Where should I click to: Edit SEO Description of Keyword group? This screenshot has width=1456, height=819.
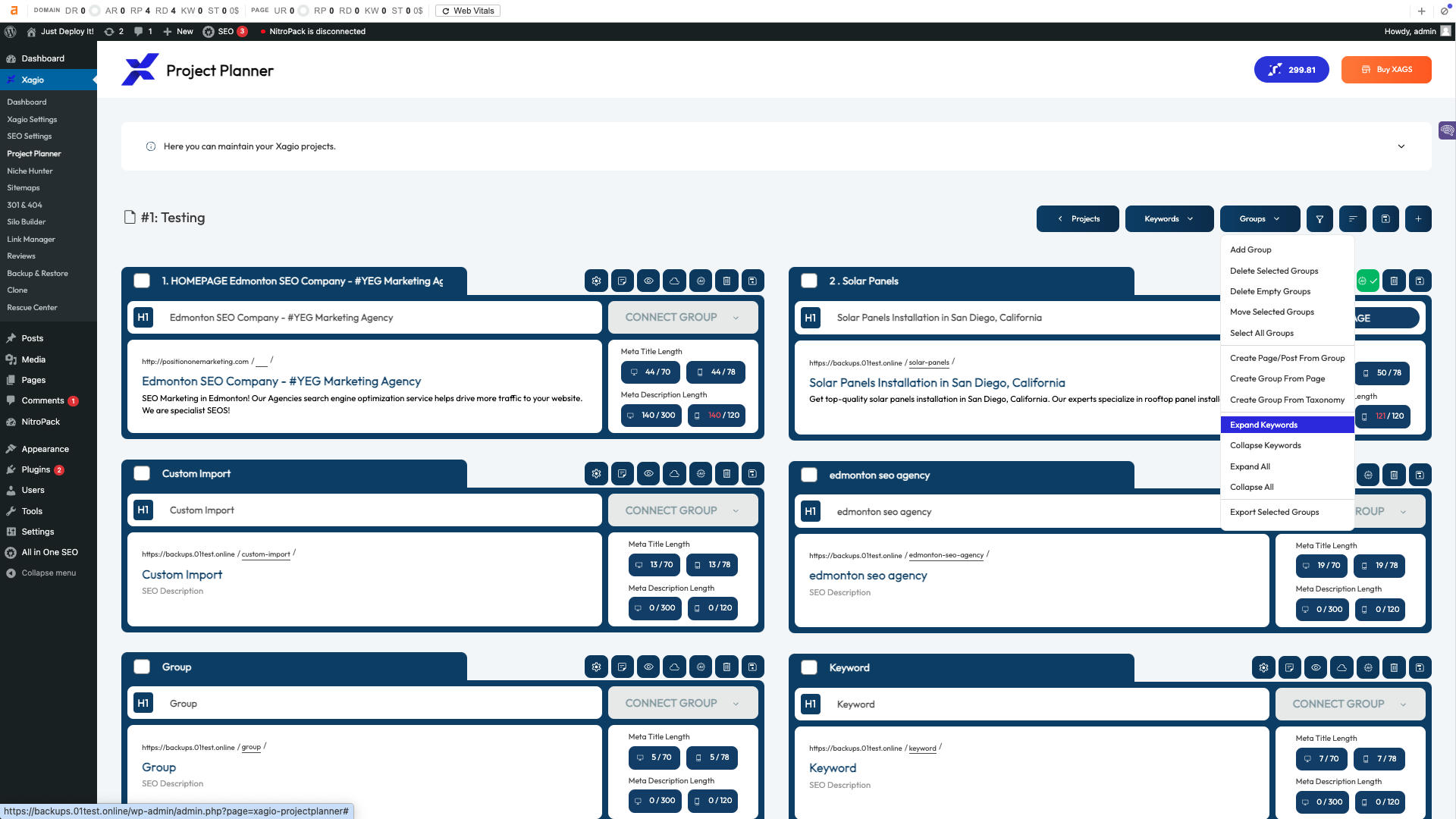pos(839,785)
